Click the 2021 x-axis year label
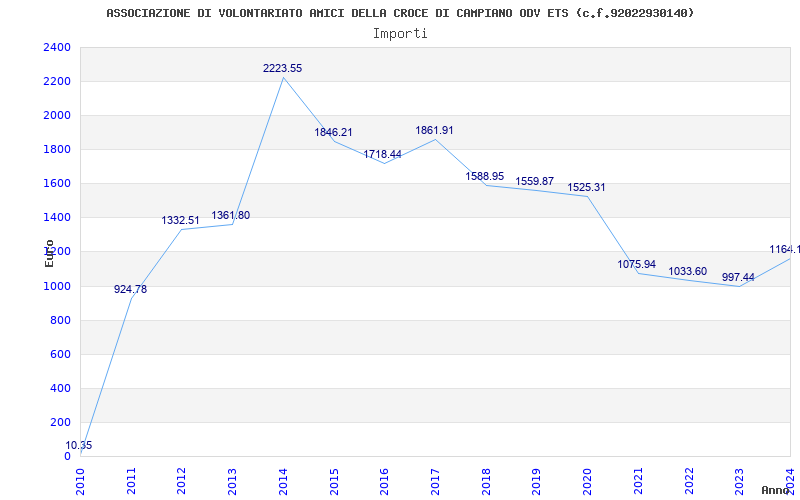 638,482
